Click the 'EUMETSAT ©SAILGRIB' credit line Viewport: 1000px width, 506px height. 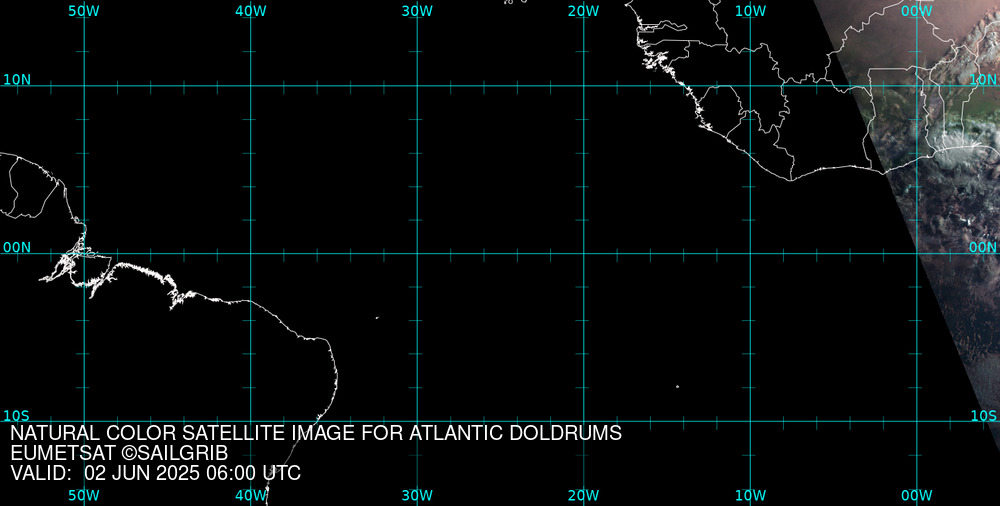119,454
